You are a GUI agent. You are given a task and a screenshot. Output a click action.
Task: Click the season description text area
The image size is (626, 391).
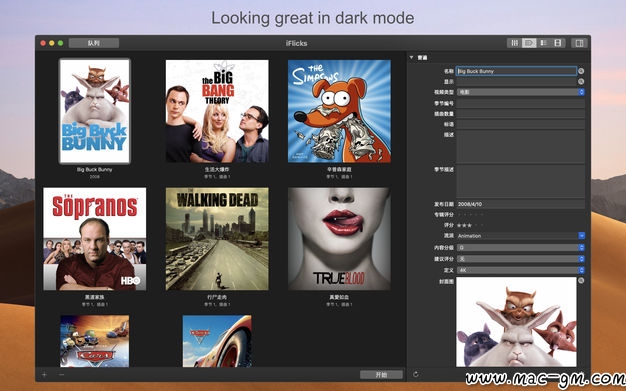[x=521, y=181]
